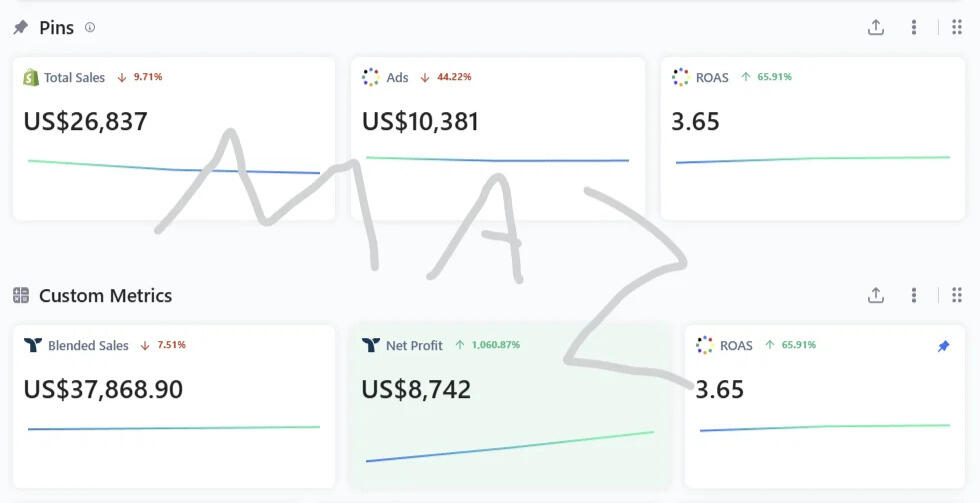Click the Triple Whale icon on Blended Sales

pos(33,345)
